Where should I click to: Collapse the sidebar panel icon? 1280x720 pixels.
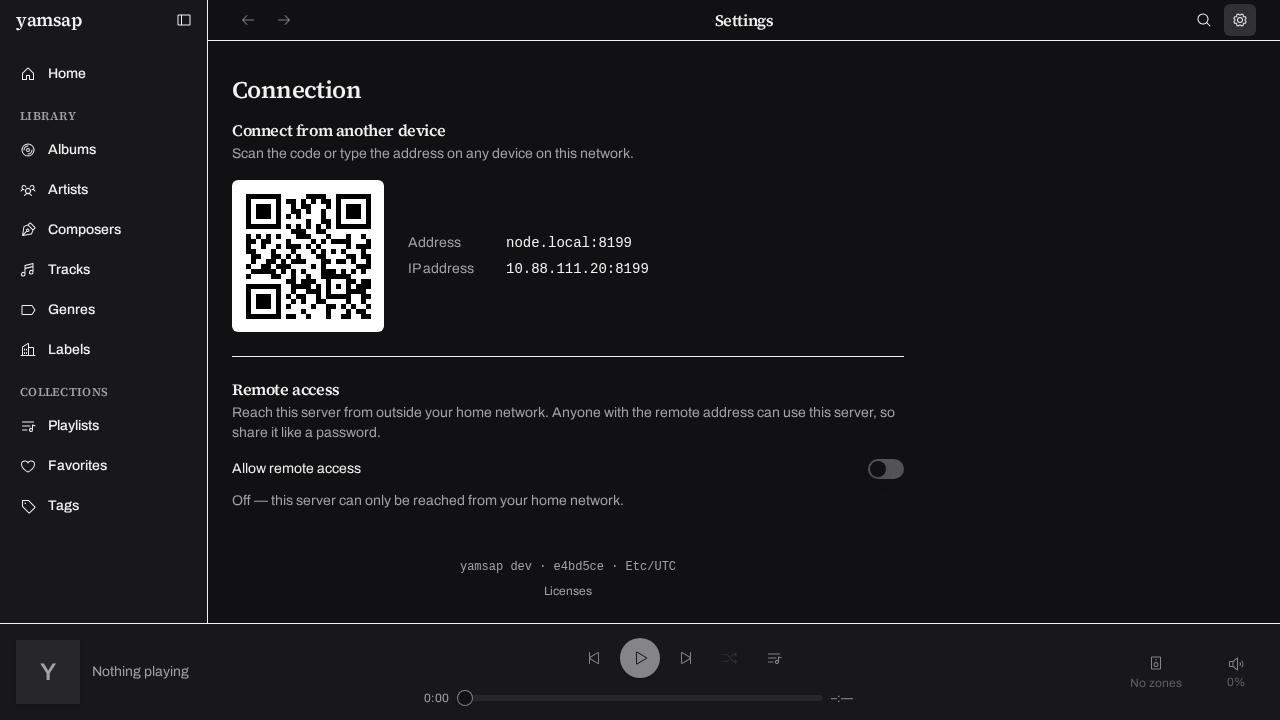pos(184,20)
